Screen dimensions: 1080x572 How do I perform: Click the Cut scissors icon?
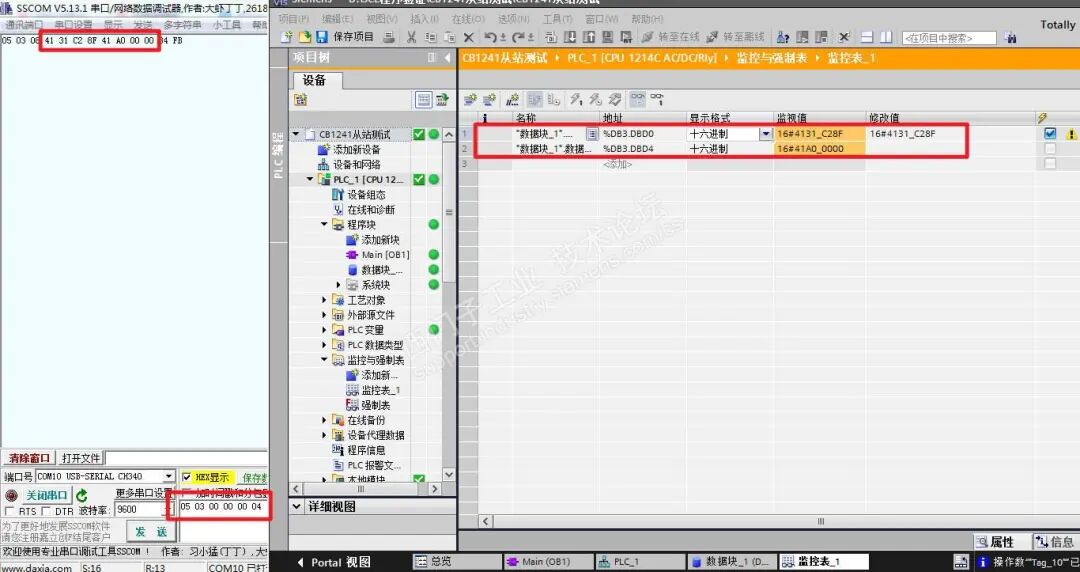(411, 37)
